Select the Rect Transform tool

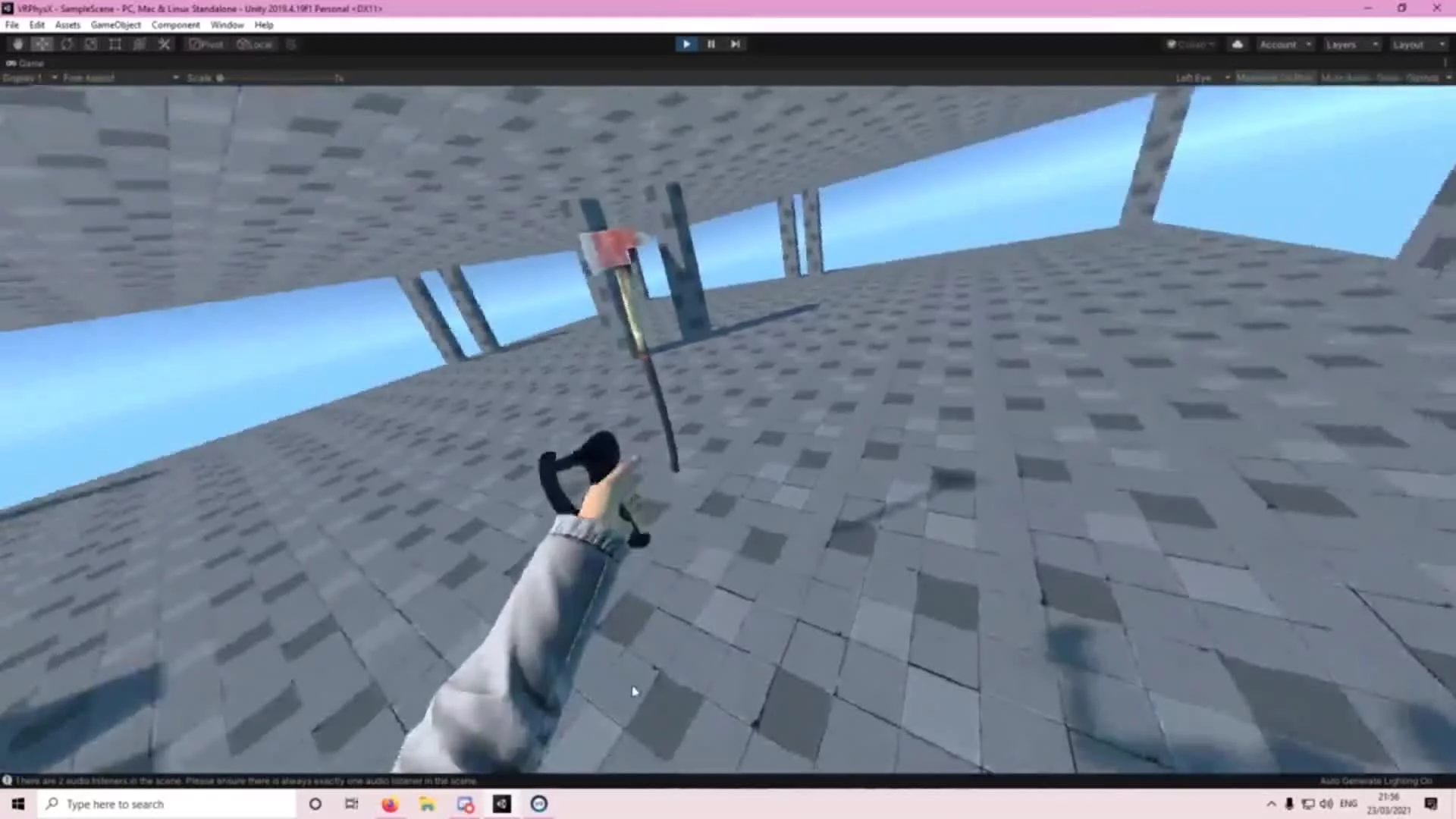click(115, 44)
